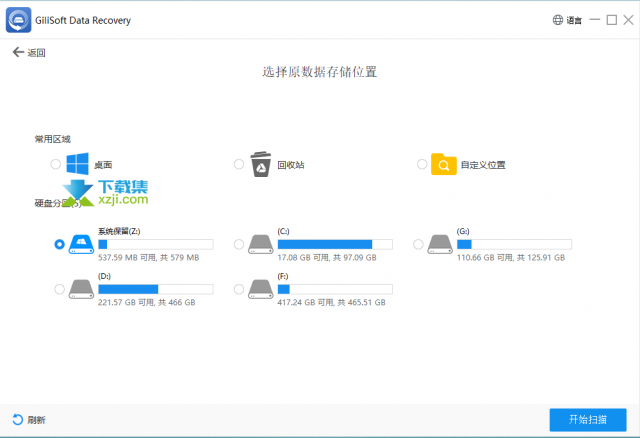The width and height of the screenshot is (640, 438).
Task: Select the (F:) partition radio button
Action: point(239,289)
